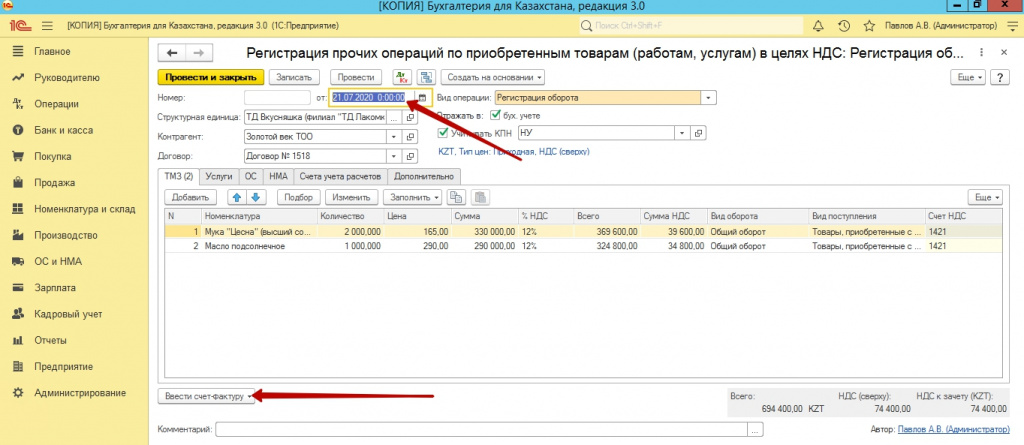Click Добавить row button
This screenshot has height=445, width=1024.
click(x=189, y=197)
